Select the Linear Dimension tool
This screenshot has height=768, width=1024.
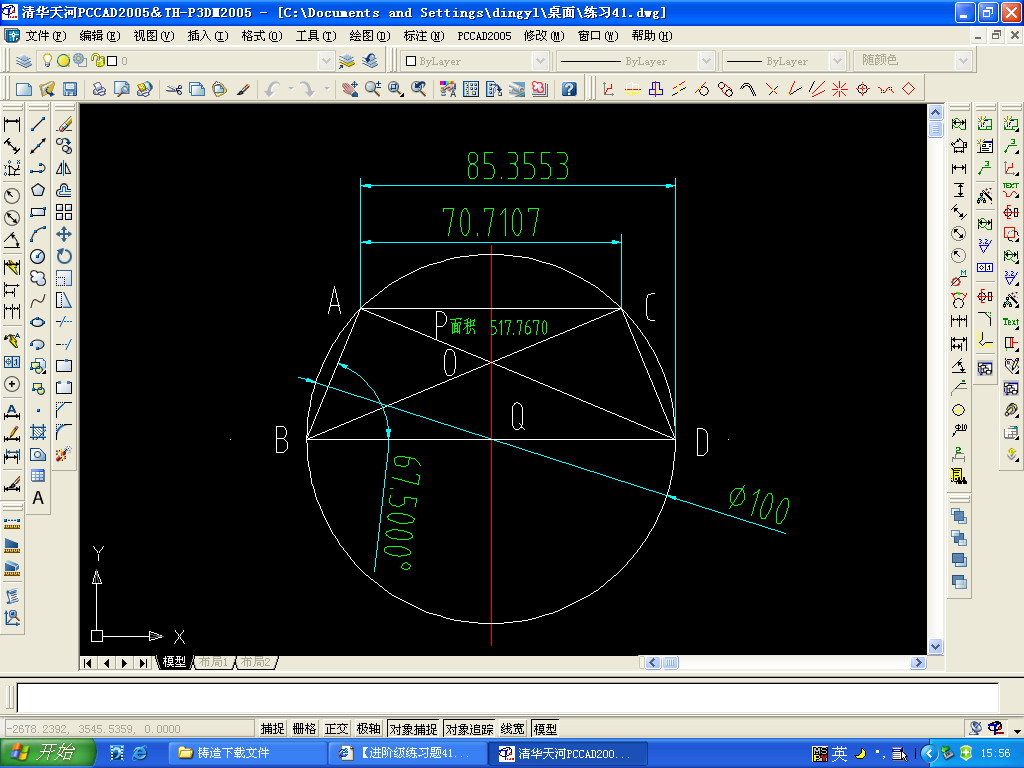[x=12, y=124]
